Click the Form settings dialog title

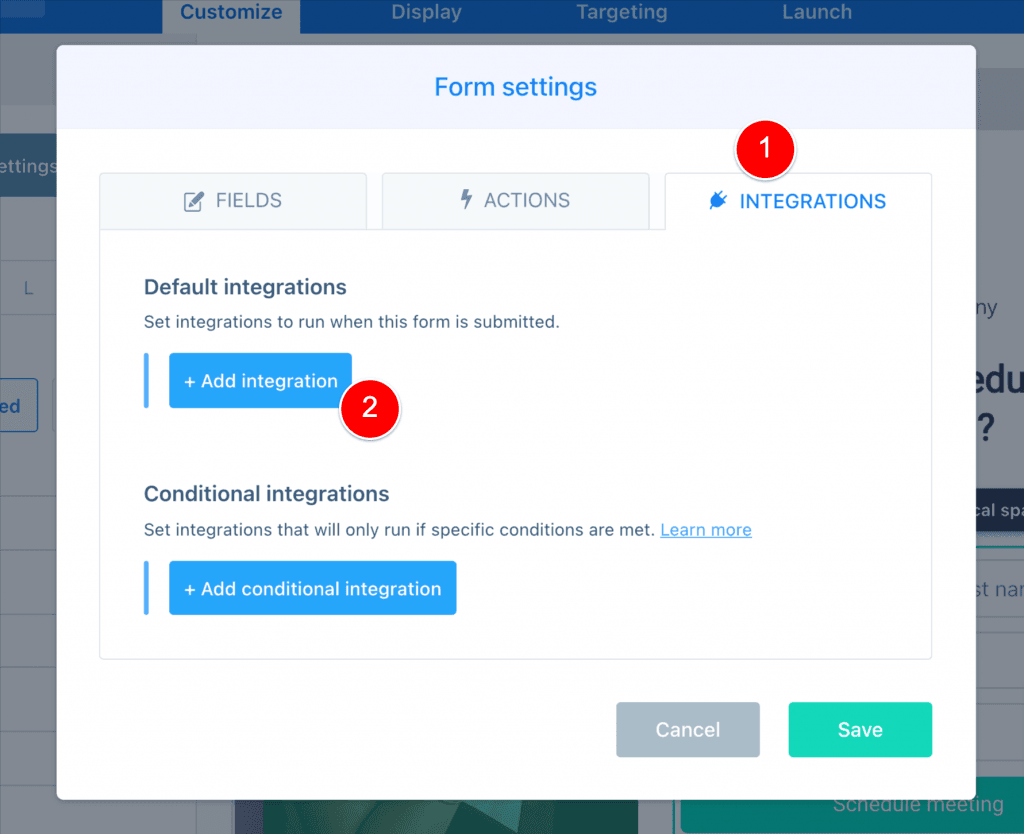tap(515, 87)
